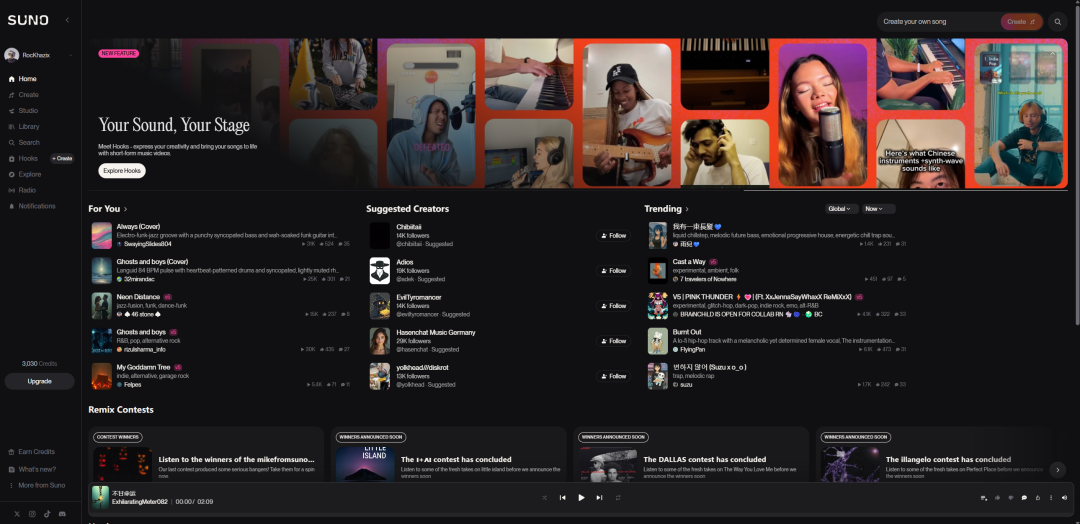Click the search magnifier icon at top right
This screenshot has height=524, width=1080.
(x=1057, y=21)
